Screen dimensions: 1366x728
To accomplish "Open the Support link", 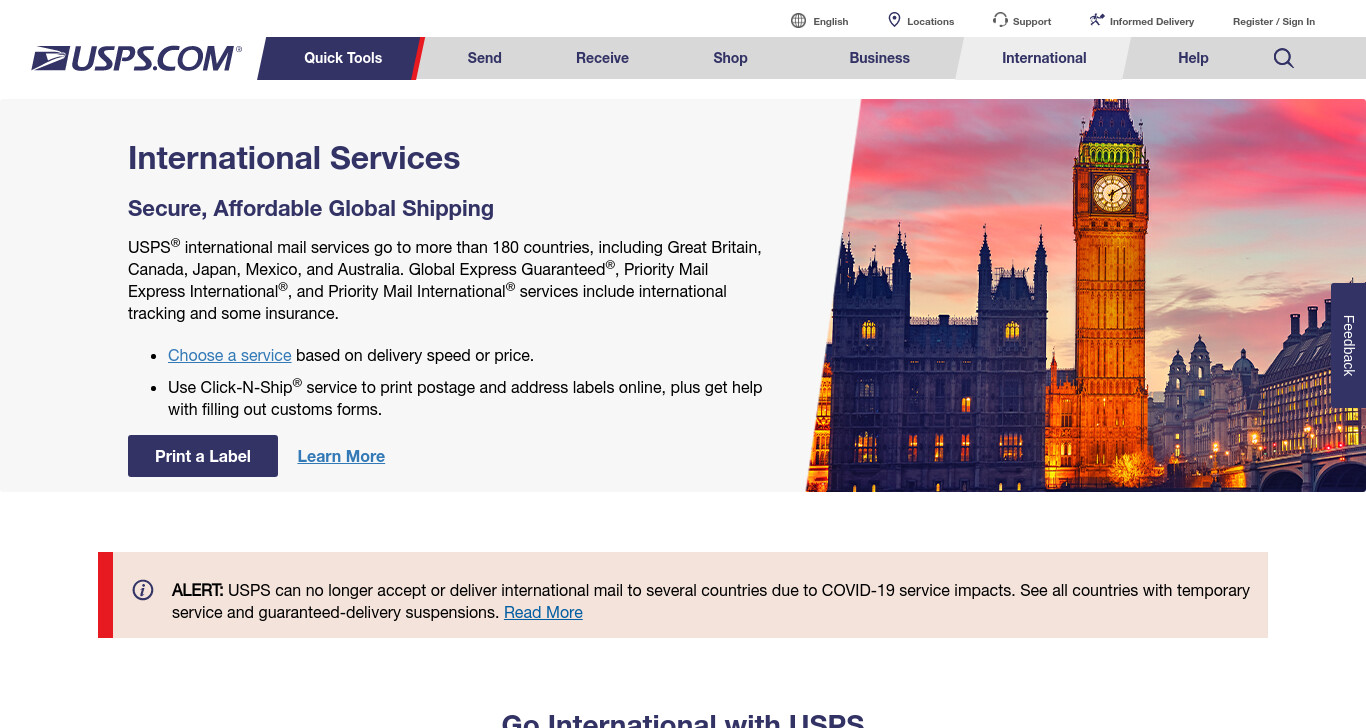I will 1032,21.
